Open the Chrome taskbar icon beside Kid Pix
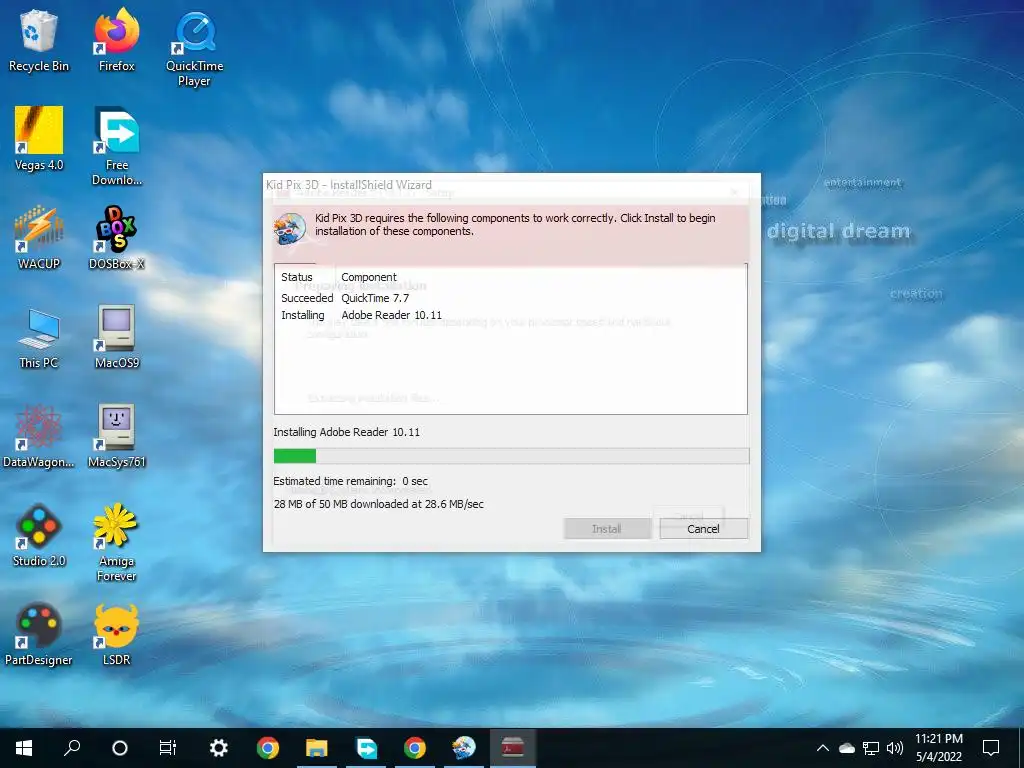Viewport: 1024px width, 768px height. 415,748
